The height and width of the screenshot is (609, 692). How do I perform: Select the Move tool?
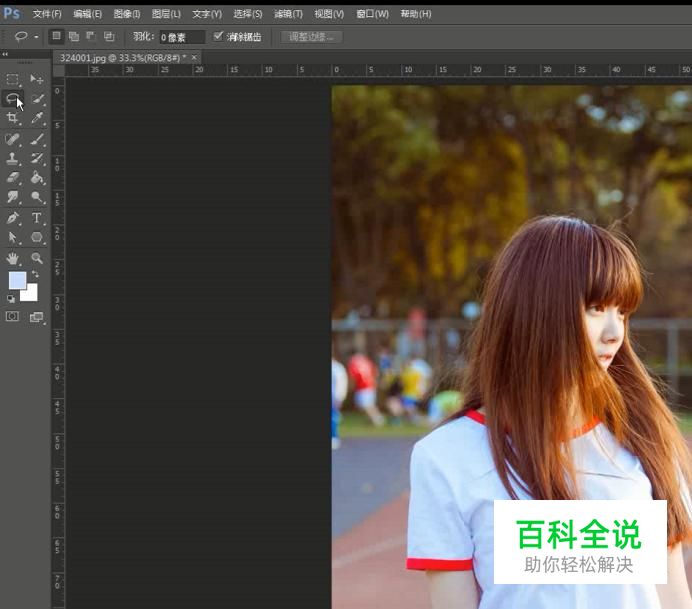(x=37, y=80)
